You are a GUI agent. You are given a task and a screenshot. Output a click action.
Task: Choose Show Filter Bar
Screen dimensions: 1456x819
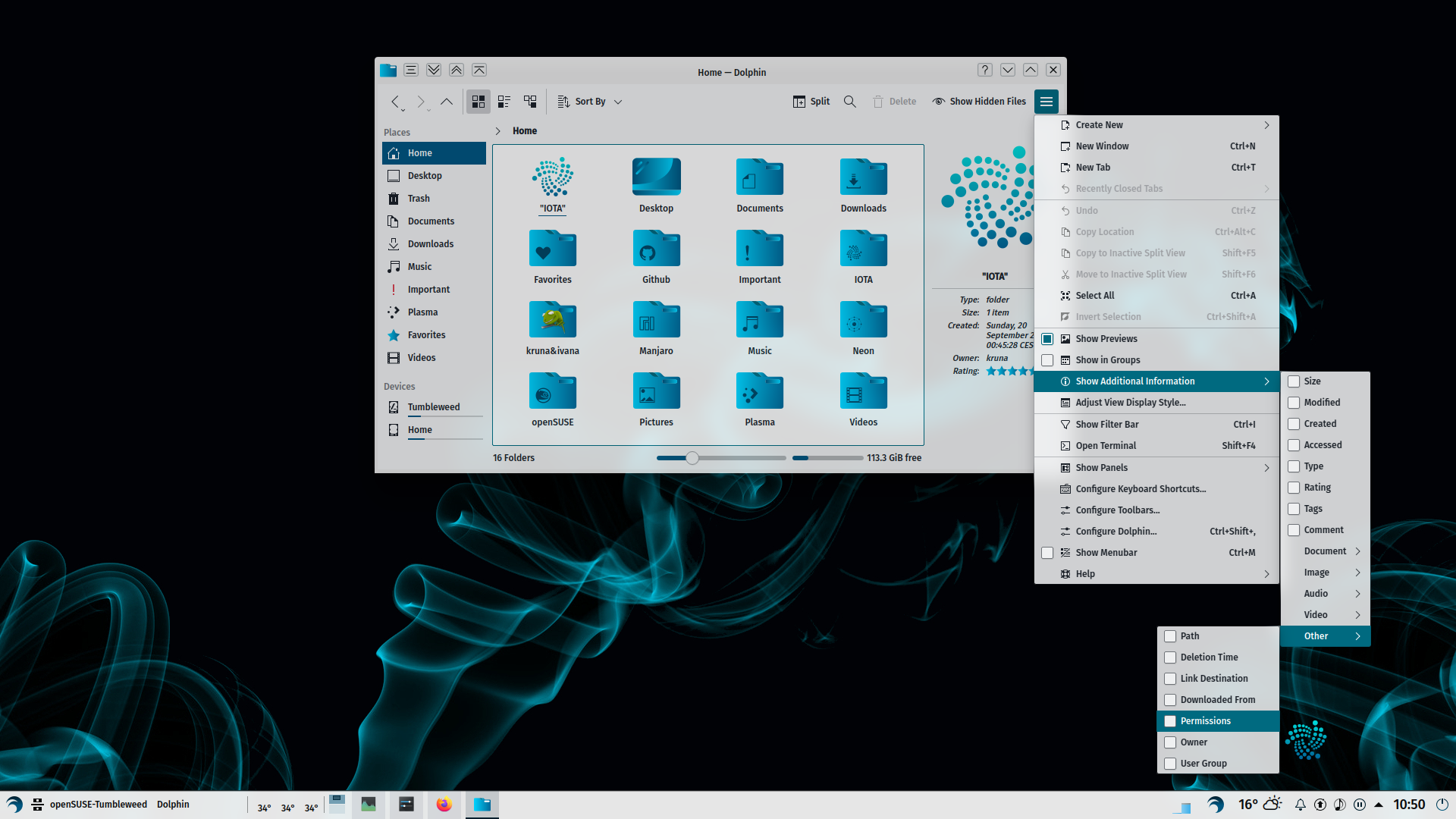1156,425
